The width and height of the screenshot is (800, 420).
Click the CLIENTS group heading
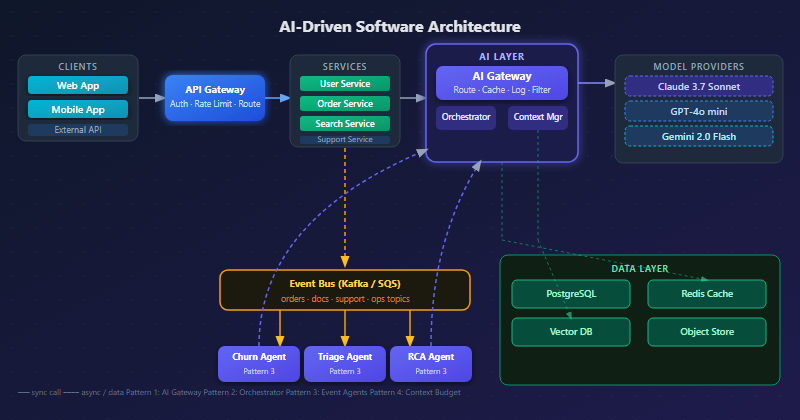78,67
